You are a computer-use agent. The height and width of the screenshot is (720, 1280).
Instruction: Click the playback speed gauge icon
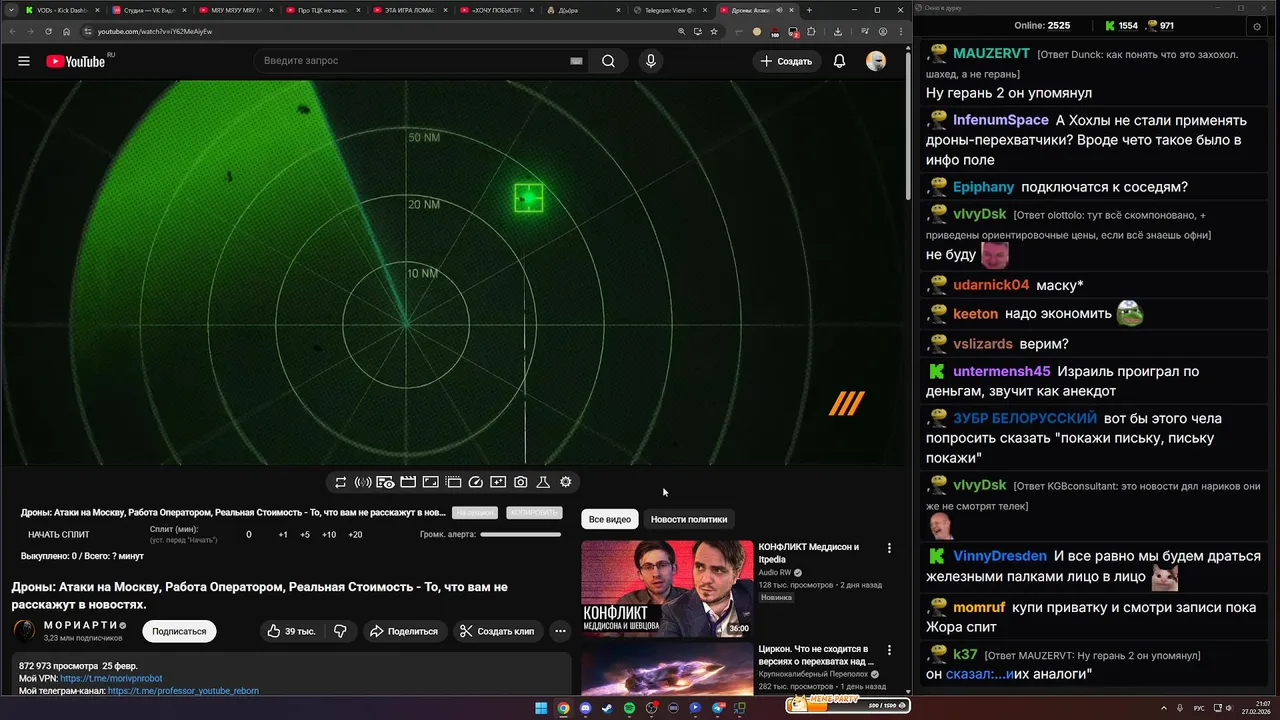click(476, 482)
